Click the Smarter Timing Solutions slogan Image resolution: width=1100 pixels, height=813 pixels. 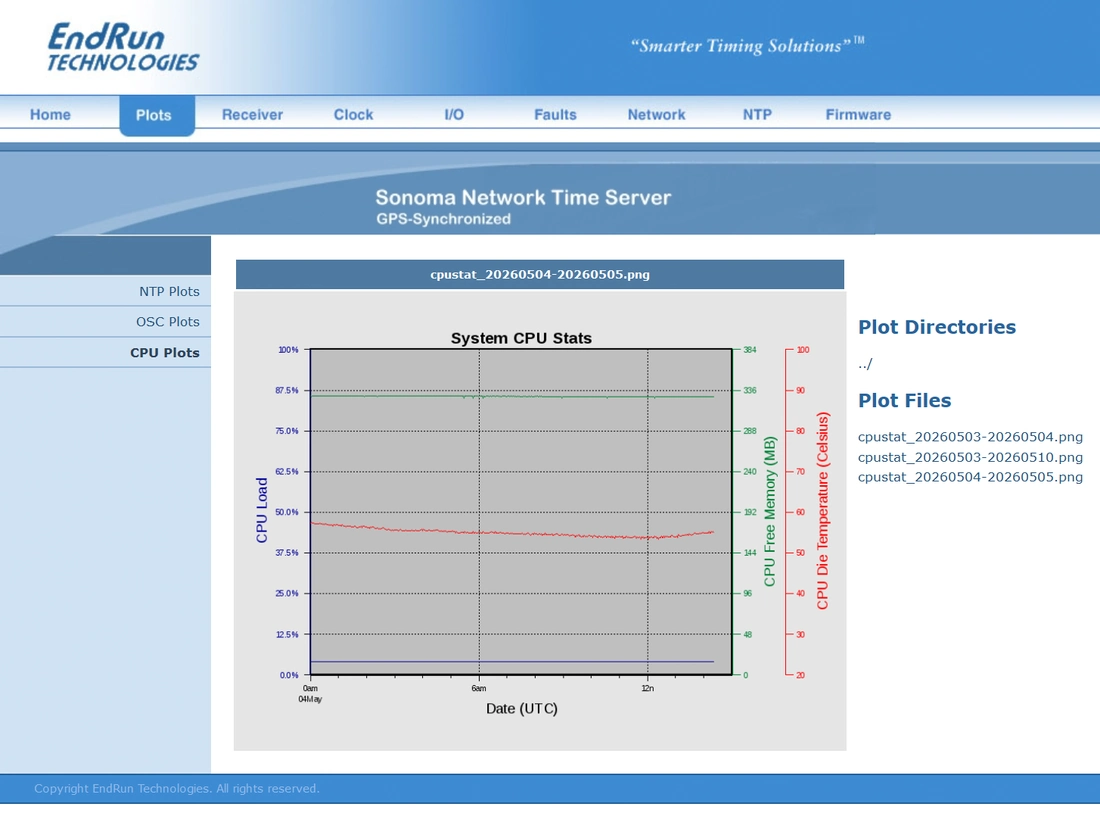tap(747, 46)
